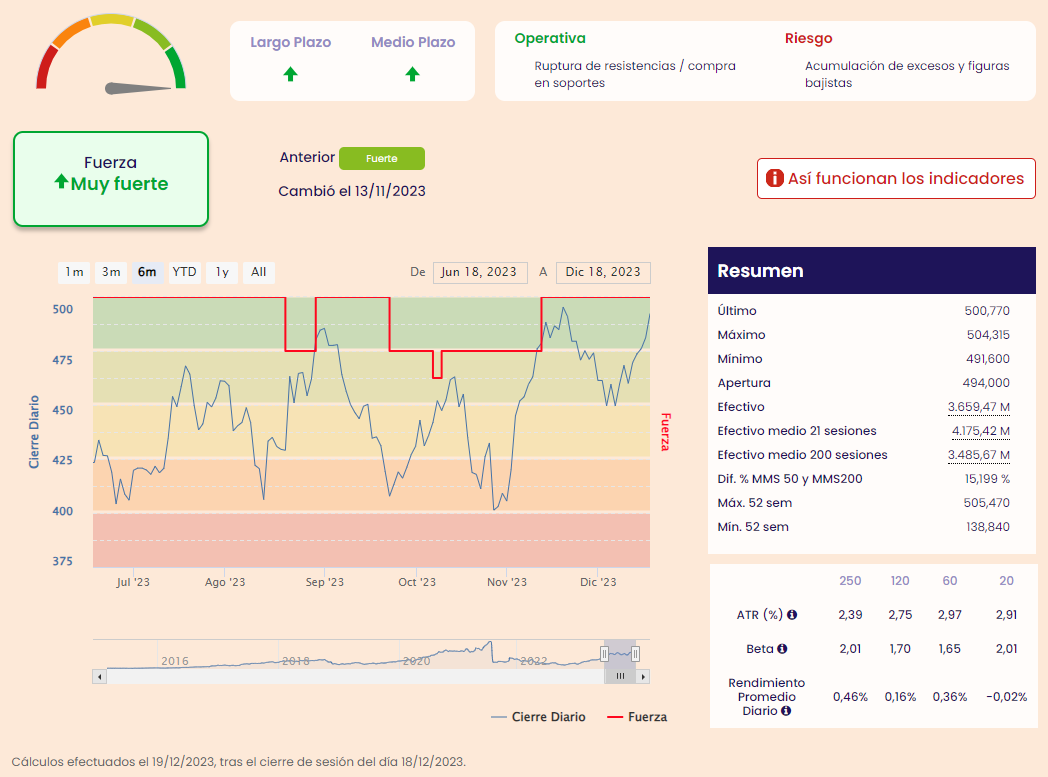Show the full history with All
The height and width of the screenshot is (777, 1048).
[x=258, y=272]
